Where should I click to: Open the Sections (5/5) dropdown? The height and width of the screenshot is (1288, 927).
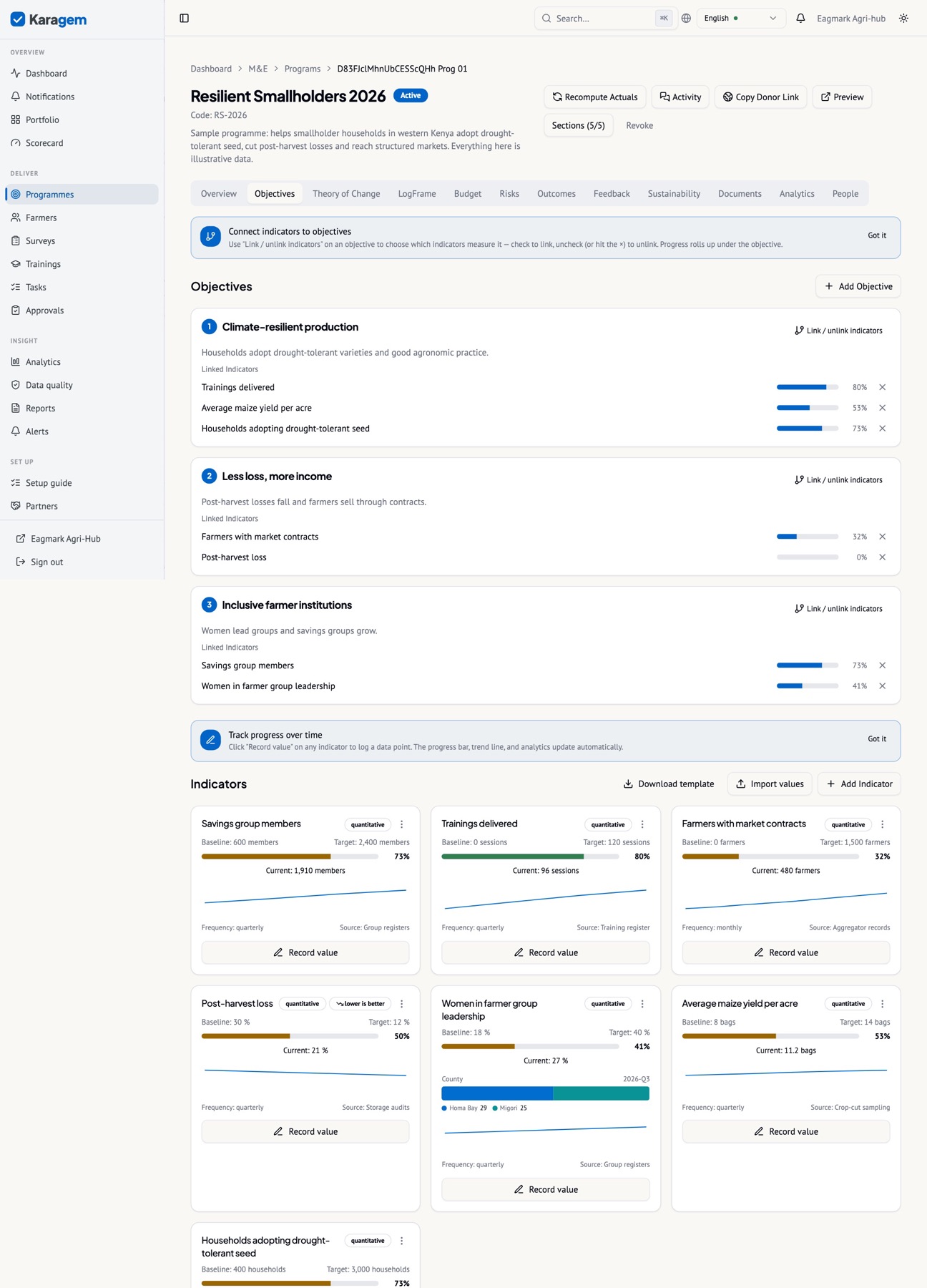[578, 125]
